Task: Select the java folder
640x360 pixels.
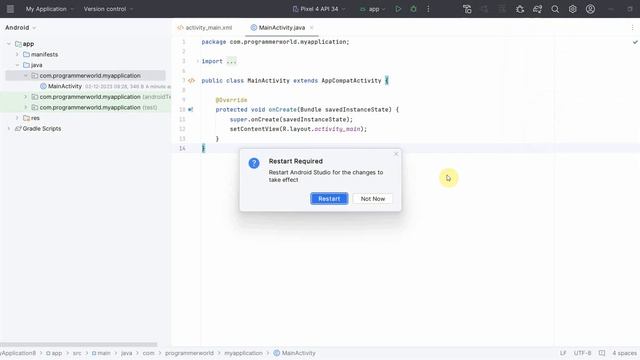Action: (33, 65)
